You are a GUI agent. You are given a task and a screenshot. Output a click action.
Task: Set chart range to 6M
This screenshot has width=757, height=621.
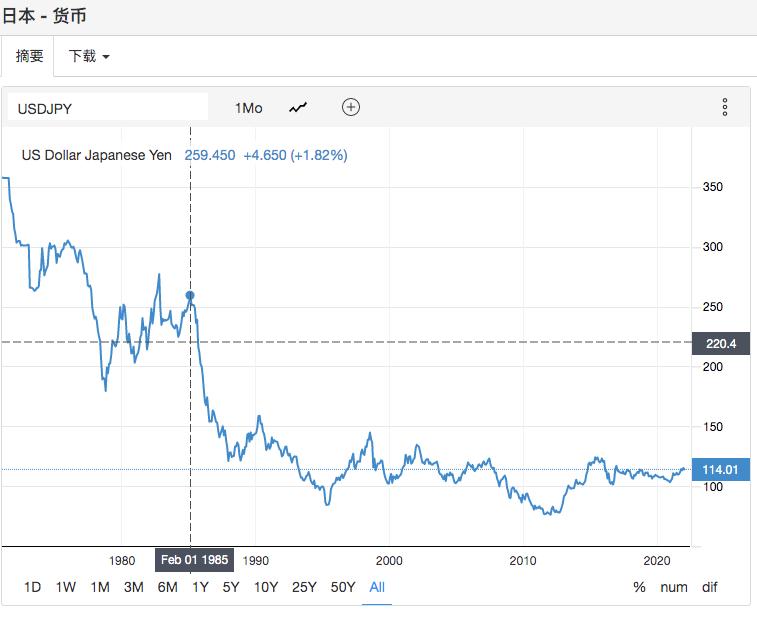pyautogui.click(x=167, y=587)
